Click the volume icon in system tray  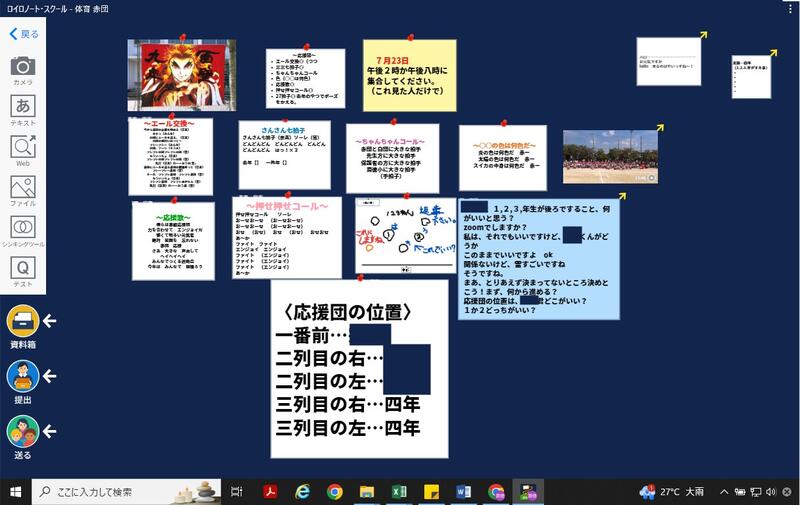pyautogui.click(x=770, y=491)
